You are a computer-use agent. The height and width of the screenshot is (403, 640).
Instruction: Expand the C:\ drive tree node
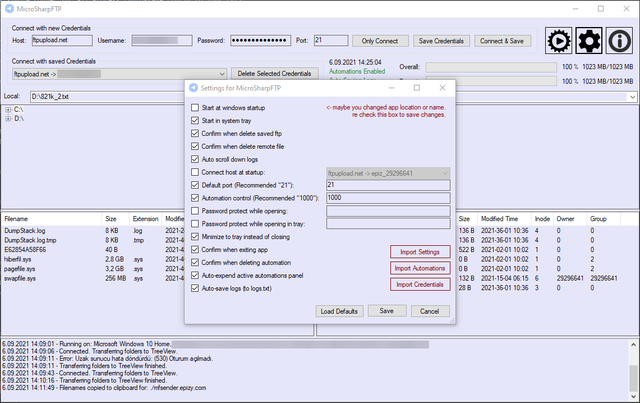click(8, 110)
